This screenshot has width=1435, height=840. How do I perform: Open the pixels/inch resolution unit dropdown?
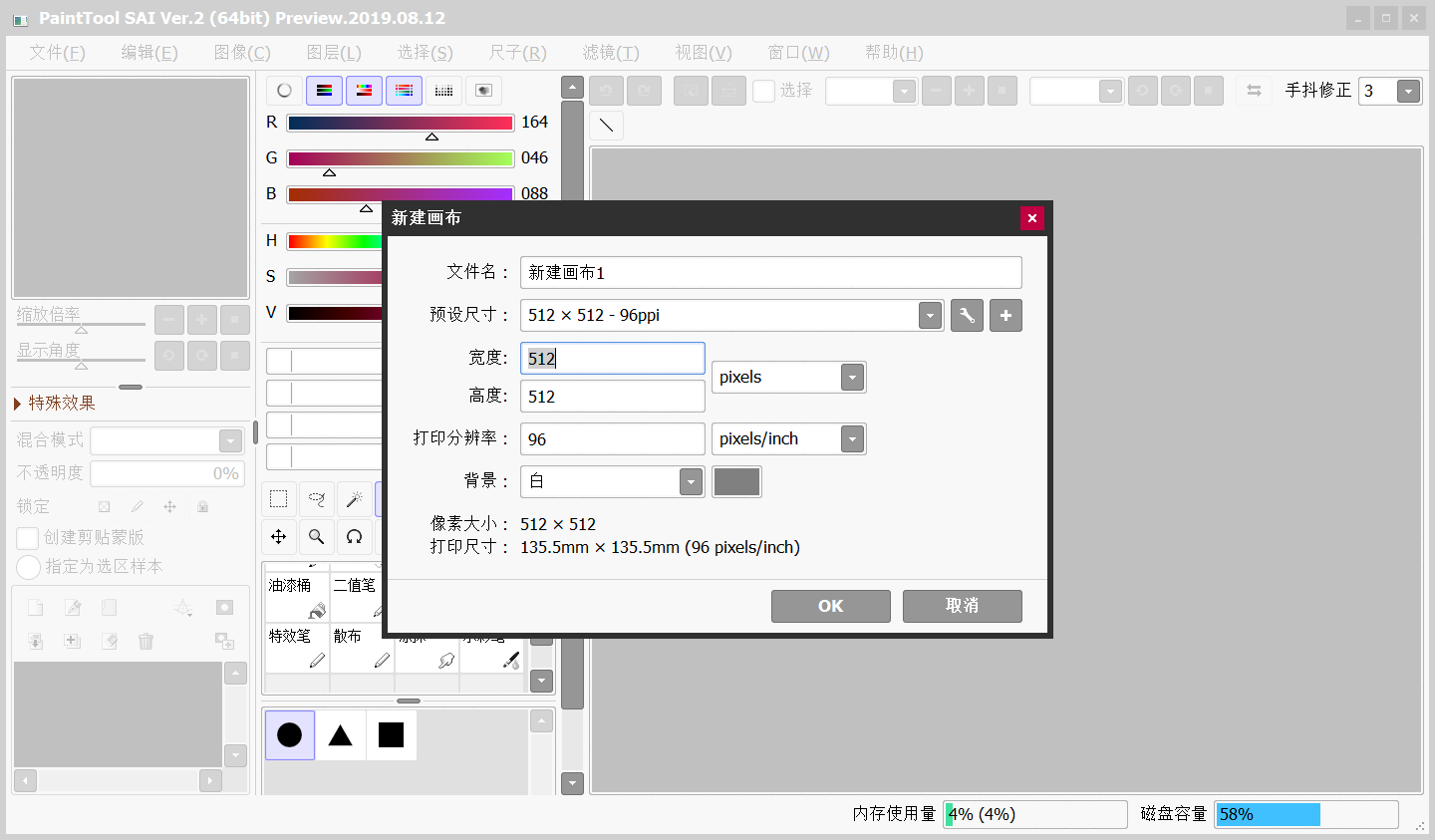pos(852,439)
